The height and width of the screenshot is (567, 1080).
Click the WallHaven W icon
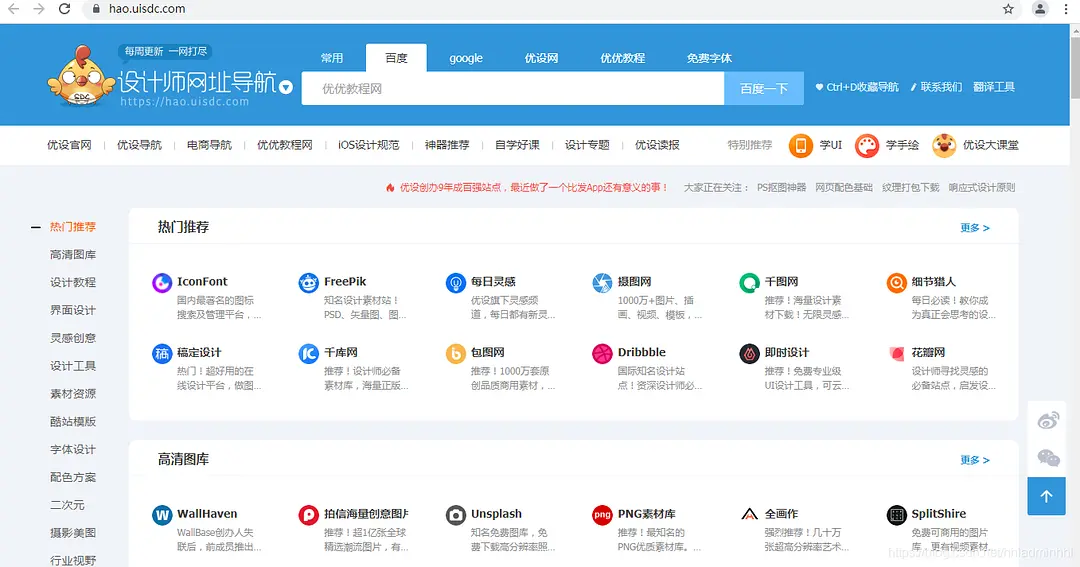tap(162, 515)
